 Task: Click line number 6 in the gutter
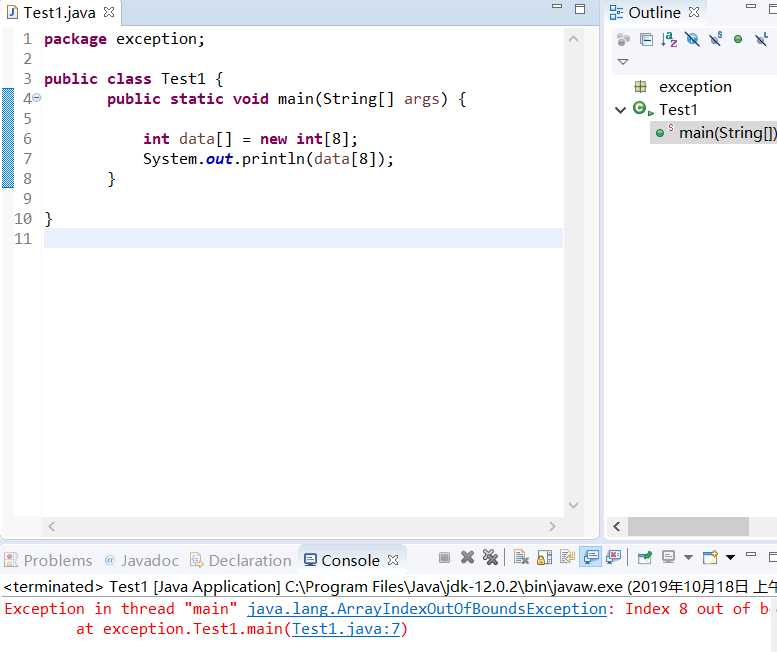27,138
